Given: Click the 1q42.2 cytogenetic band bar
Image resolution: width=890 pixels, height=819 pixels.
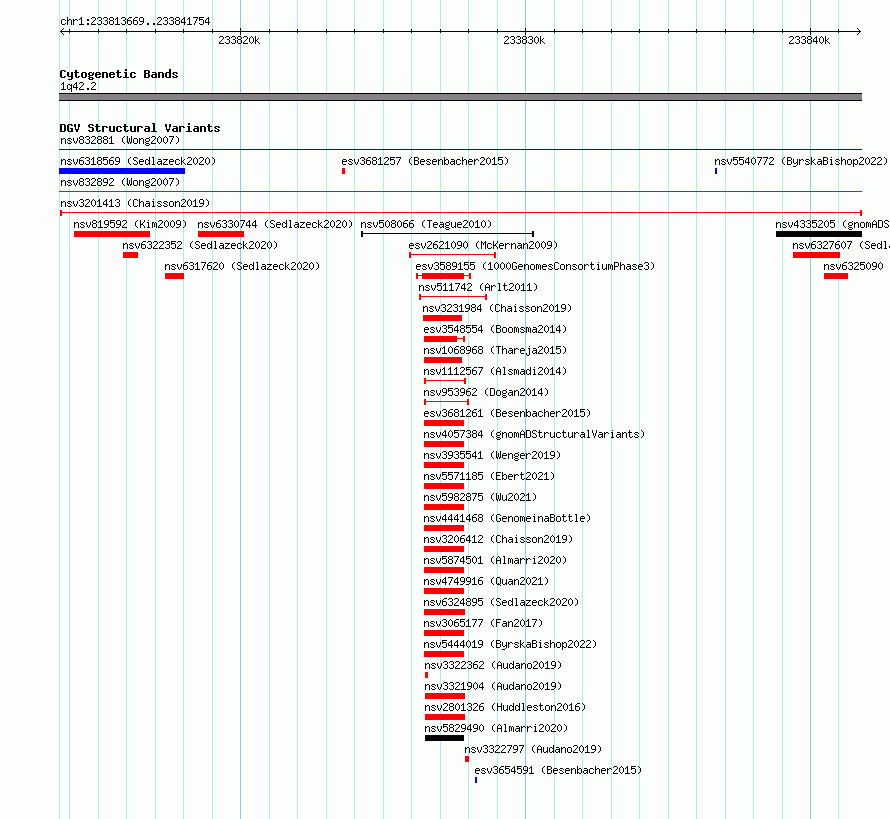Looking at the screenshot, I should 460,97.
